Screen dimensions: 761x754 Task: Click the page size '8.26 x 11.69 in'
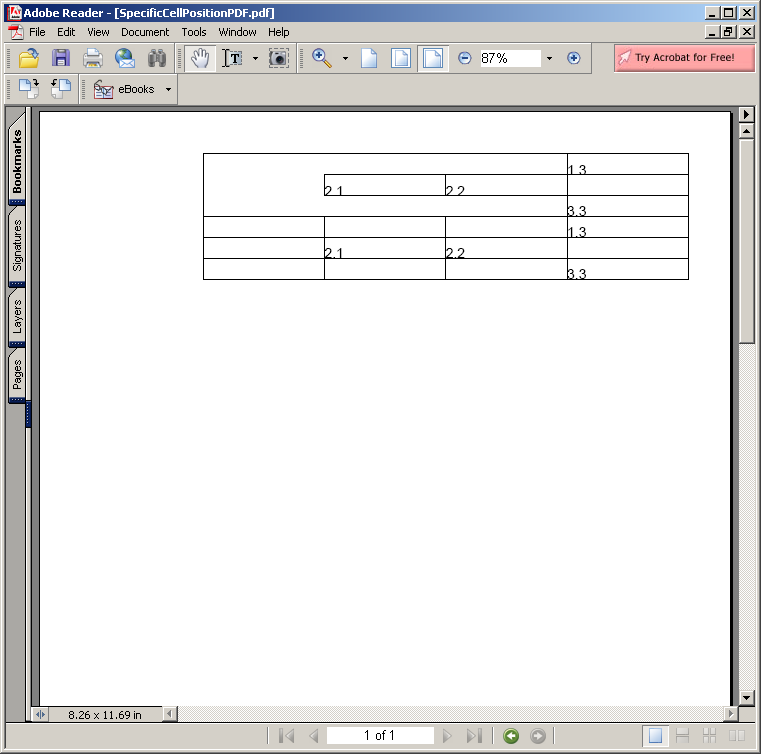105,715
